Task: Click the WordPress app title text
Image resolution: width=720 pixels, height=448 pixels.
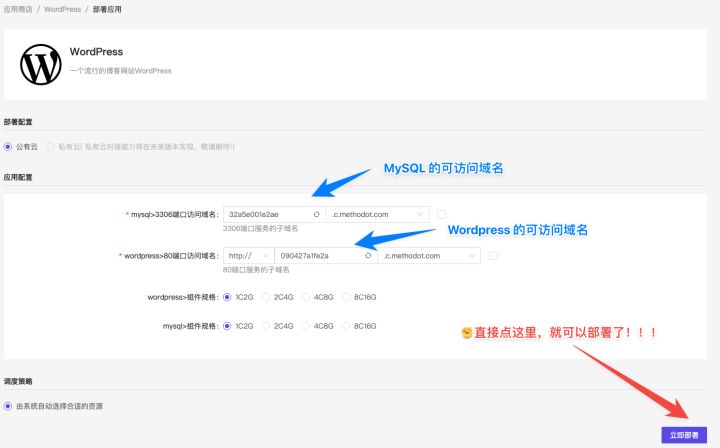Action: pyautogui.click(x=96, y=52)
